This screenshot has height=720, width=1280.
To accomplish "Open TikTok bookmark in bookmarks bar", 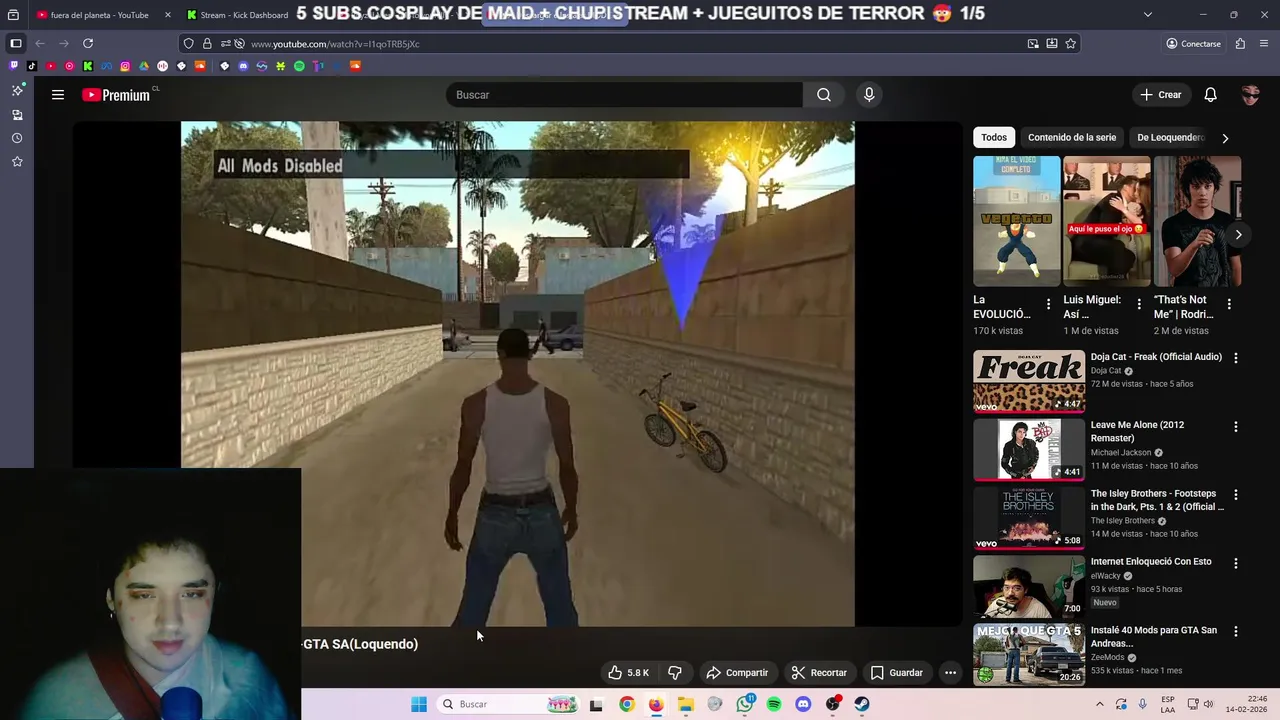I will [32, 66].
